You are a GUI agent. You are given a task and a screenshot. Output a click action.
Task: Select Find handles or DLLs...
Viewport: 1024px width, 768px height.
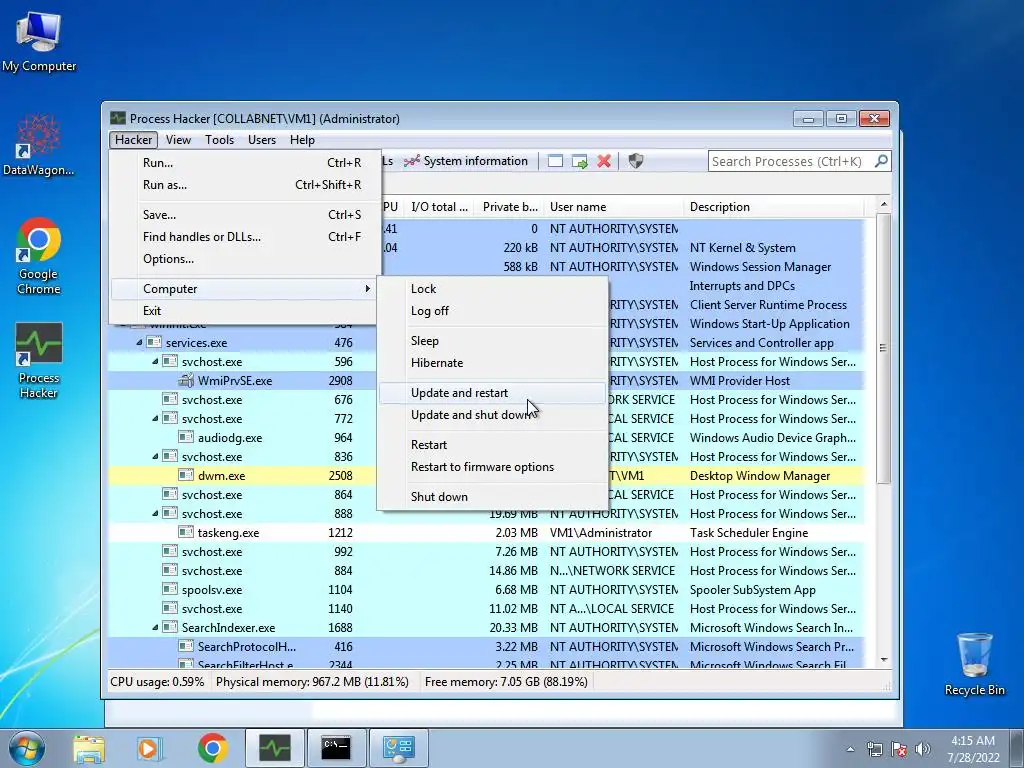[x=245, y=237]
